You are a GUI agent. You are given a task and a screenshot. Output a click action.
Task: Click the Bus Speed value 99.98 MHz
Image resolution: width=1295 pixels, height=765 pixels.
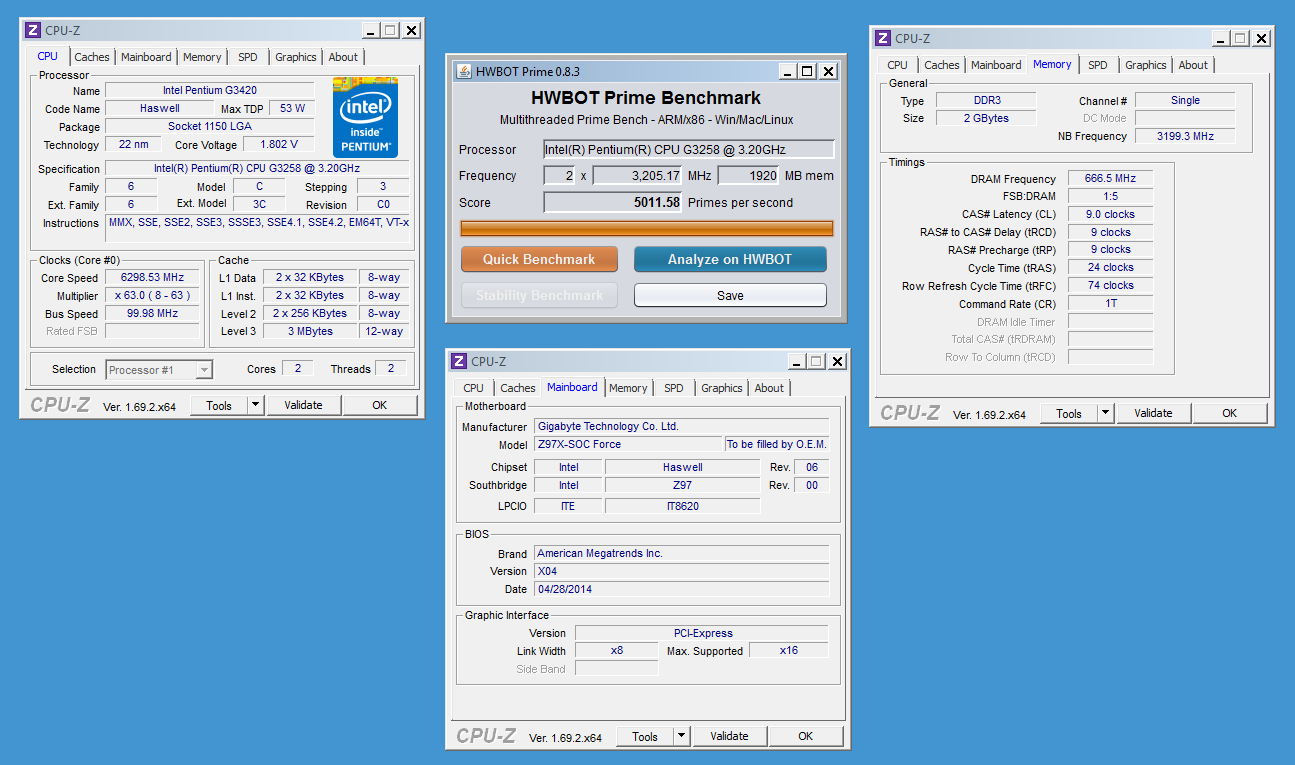point(152,313)
